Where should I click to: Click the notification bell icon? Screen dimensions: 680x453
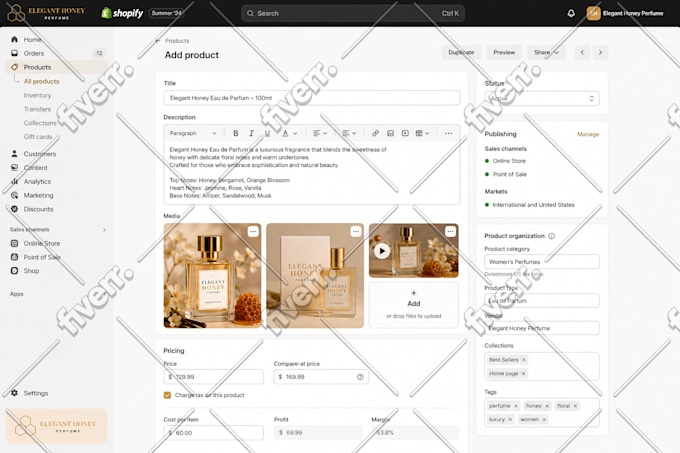tap(571, 13)
